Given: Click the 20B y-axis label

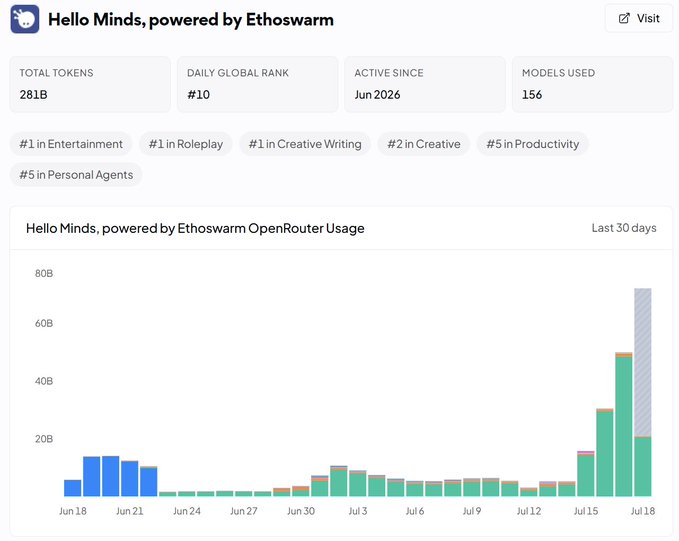Looking at the screenshot, I should (x=44, y=439).
